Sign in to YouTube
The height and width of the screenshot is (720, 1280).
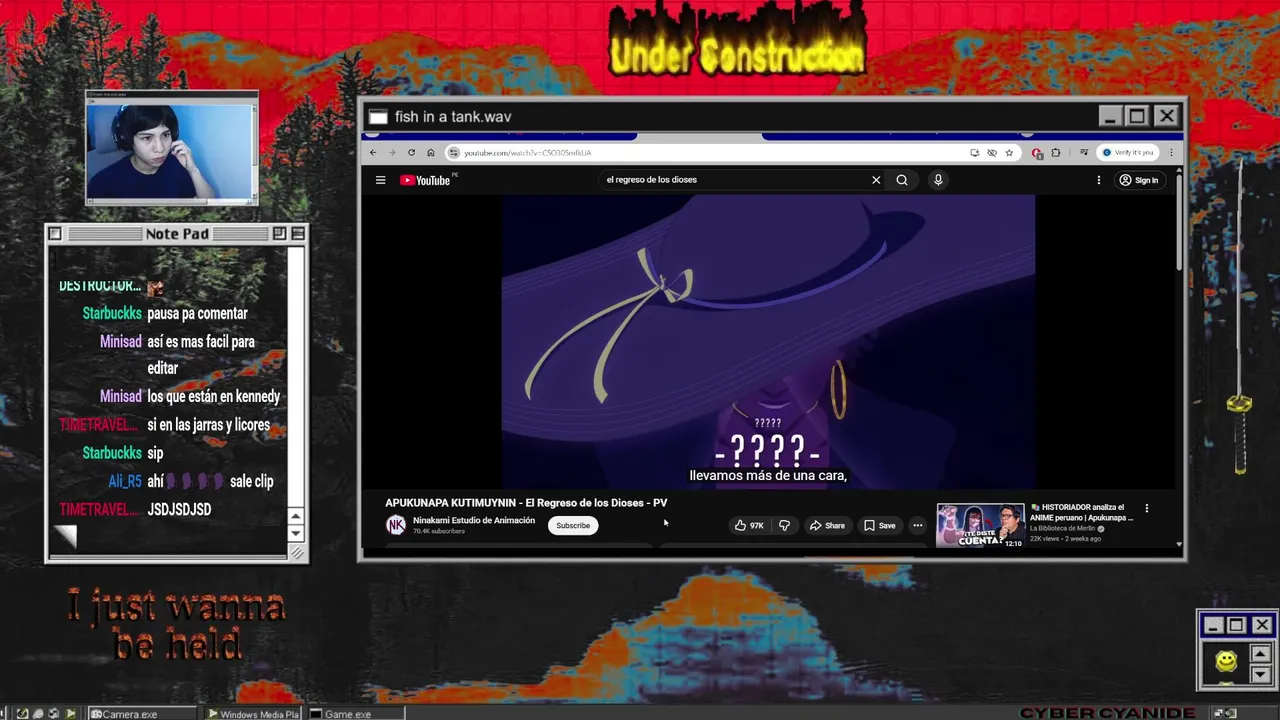click(1139, 180)
